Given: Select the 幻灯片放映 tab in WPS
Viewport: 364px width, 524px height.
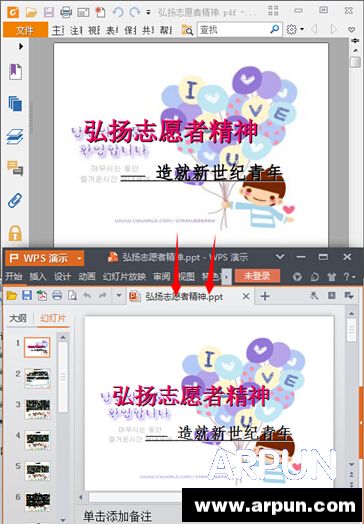Looking at the screenshot, I should (124, 276).
